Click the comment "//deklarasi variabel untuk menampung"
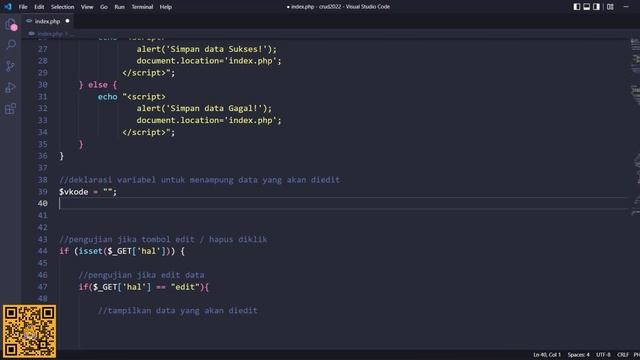This screenshot has width=640, height=360. coord(146,180)
